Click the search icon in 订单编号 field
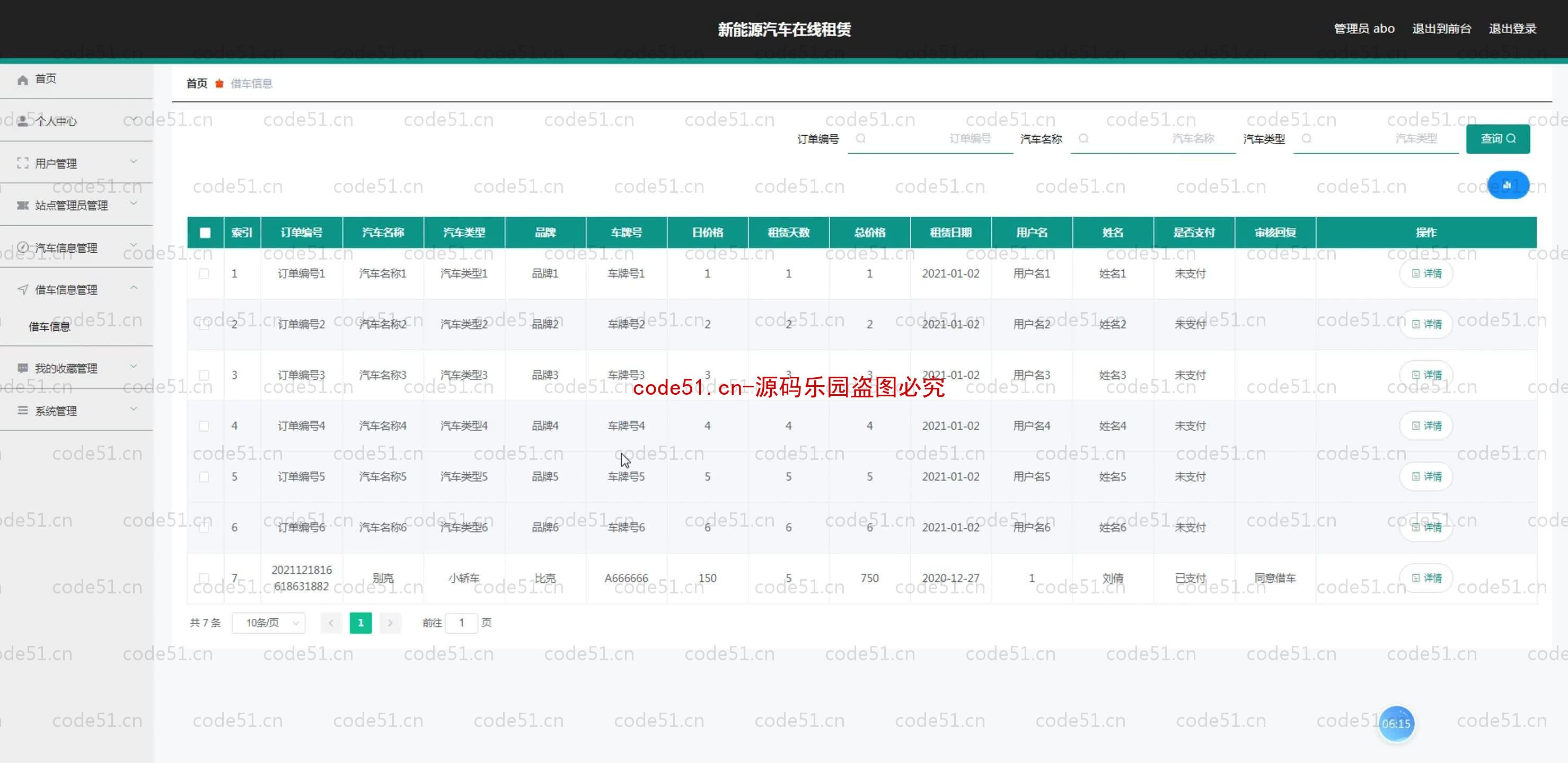 (x=861, y=139)
